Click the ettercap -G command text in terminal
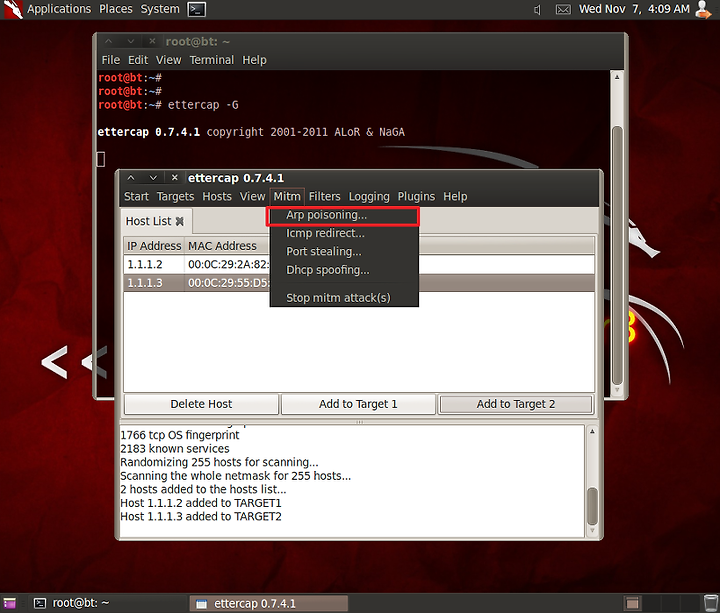720x613 pixels. [x=203, y=105]
